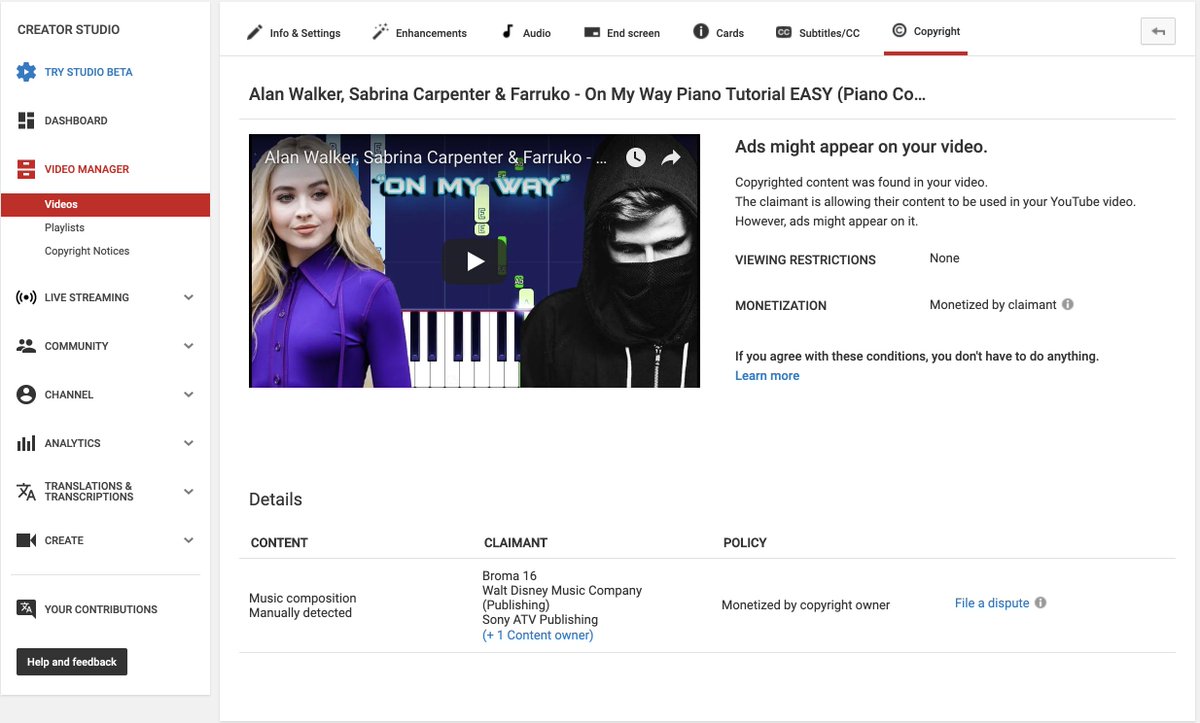
Task: Click the pencil icon beside Info & Settings
Action: click(255, 32)
